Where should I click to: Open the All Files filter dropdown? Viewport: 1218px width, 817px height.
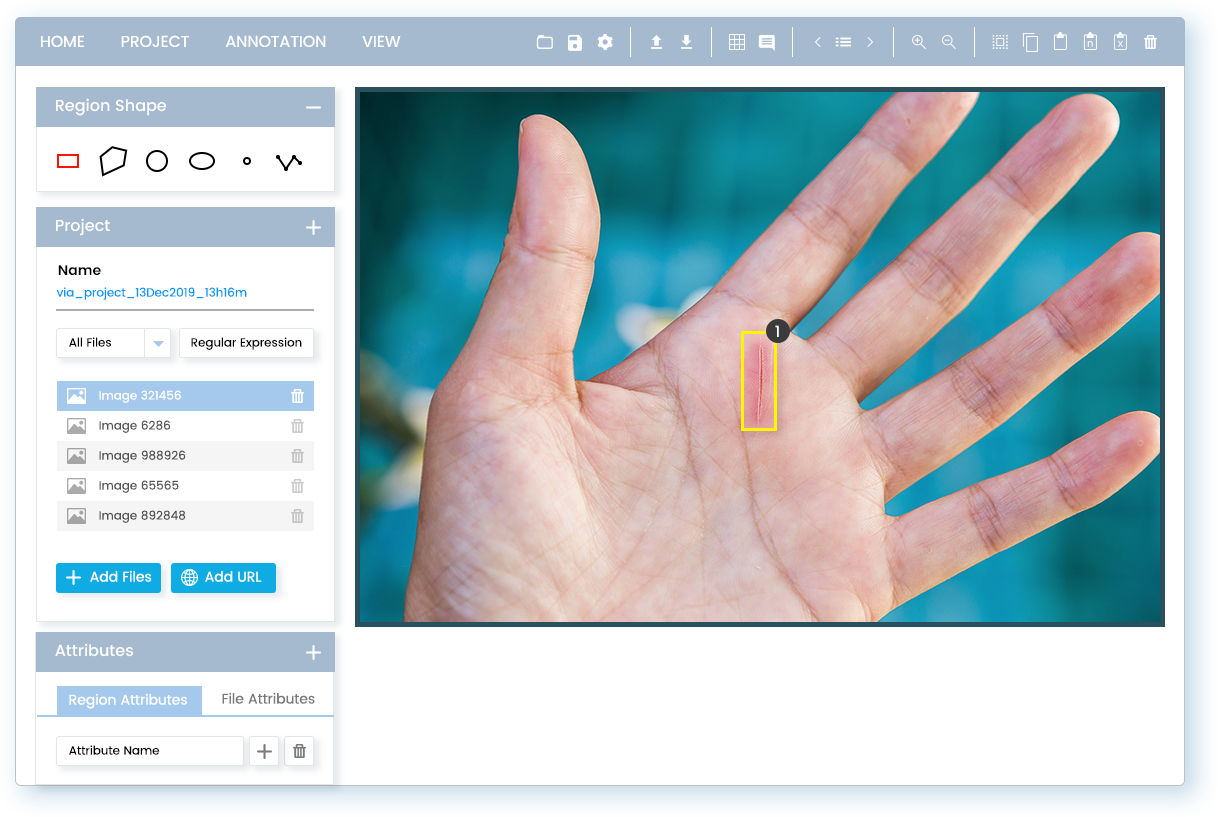[x=113, y=343]
